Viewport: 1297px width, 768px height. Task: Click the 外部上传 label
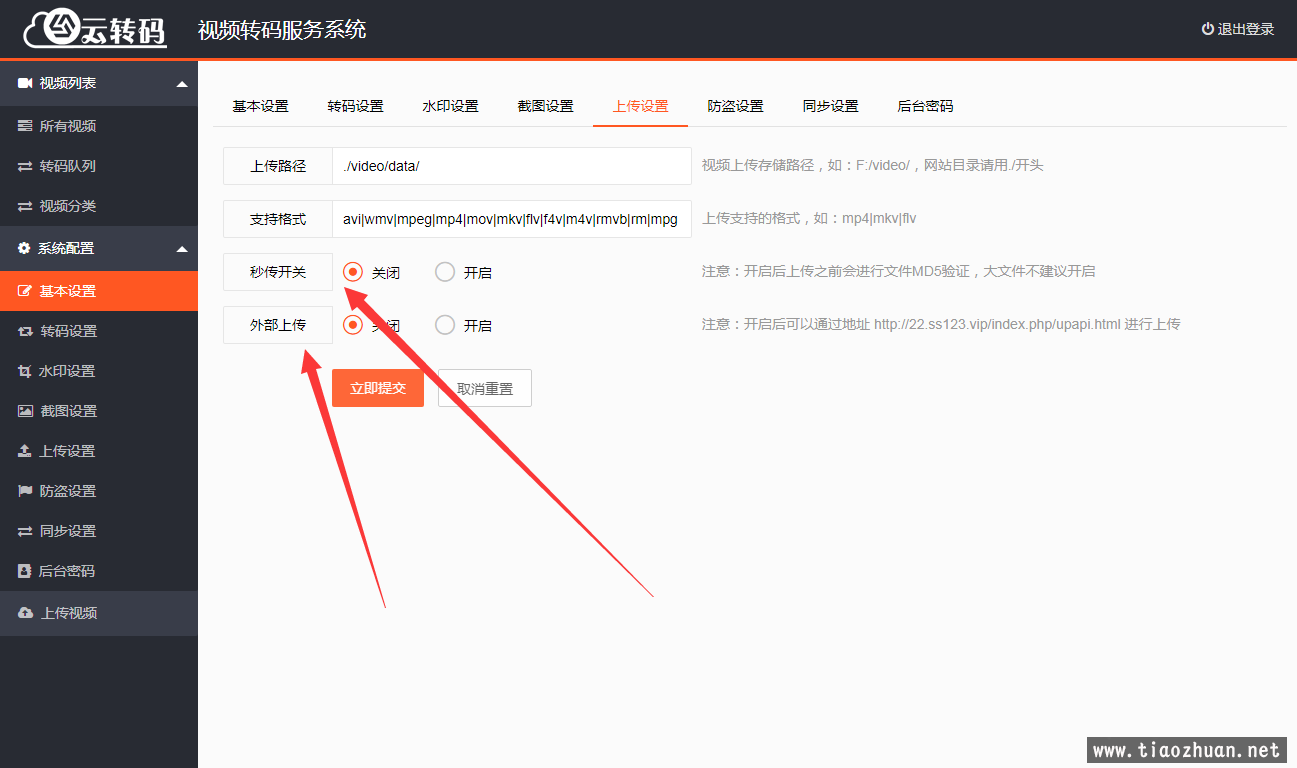(278, 325)
